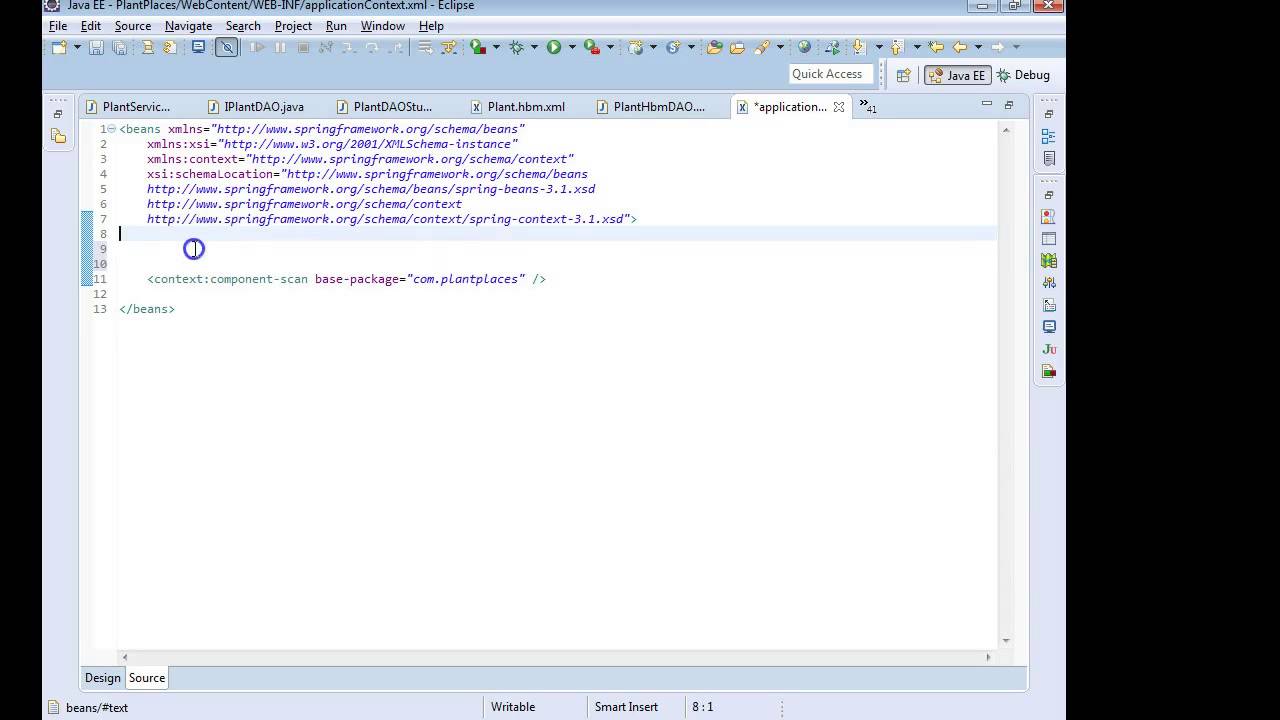Viewport: 1280px width, 720px height.
Task: Click the Console monitor icon in right trim
Action: tap(1048, 327)
